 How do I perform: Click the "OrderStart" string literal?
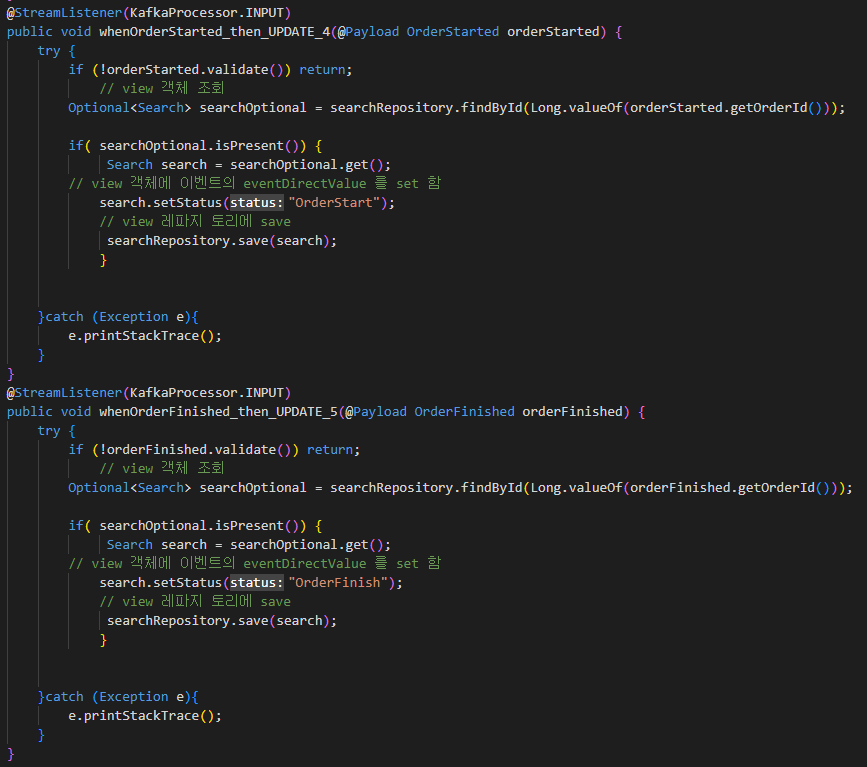pos(335,202)
